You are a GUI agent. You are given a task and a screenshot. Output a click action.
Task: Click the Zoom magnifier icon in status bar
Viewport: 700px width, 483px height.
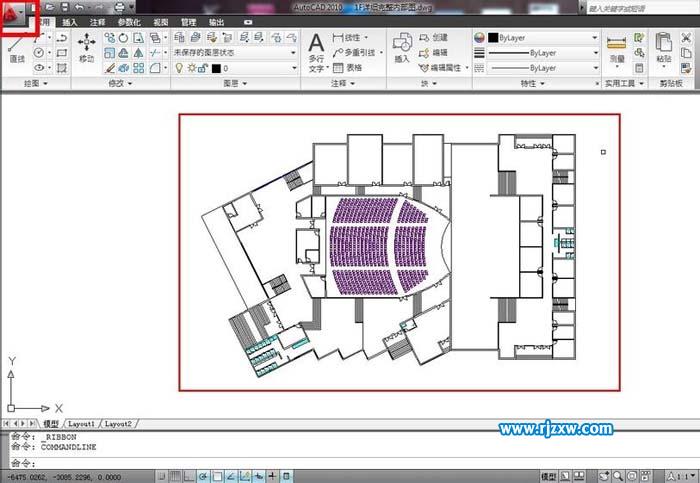click(x=618, y=476)
